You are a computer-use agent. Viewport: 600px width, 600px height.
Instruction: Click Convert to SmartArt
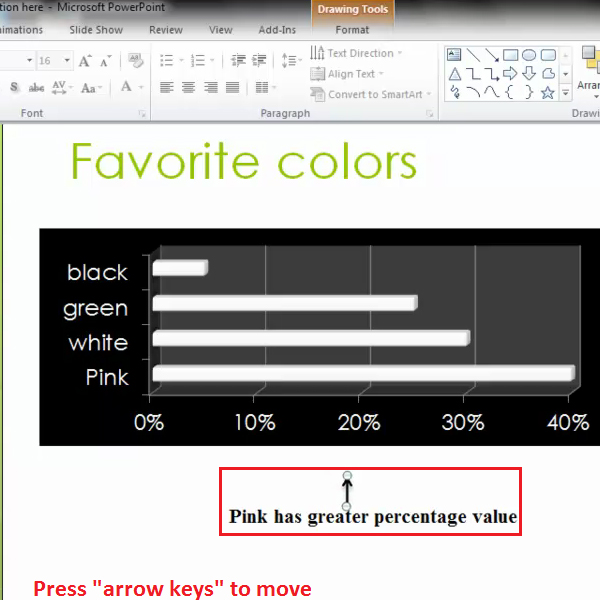(370, 94)
